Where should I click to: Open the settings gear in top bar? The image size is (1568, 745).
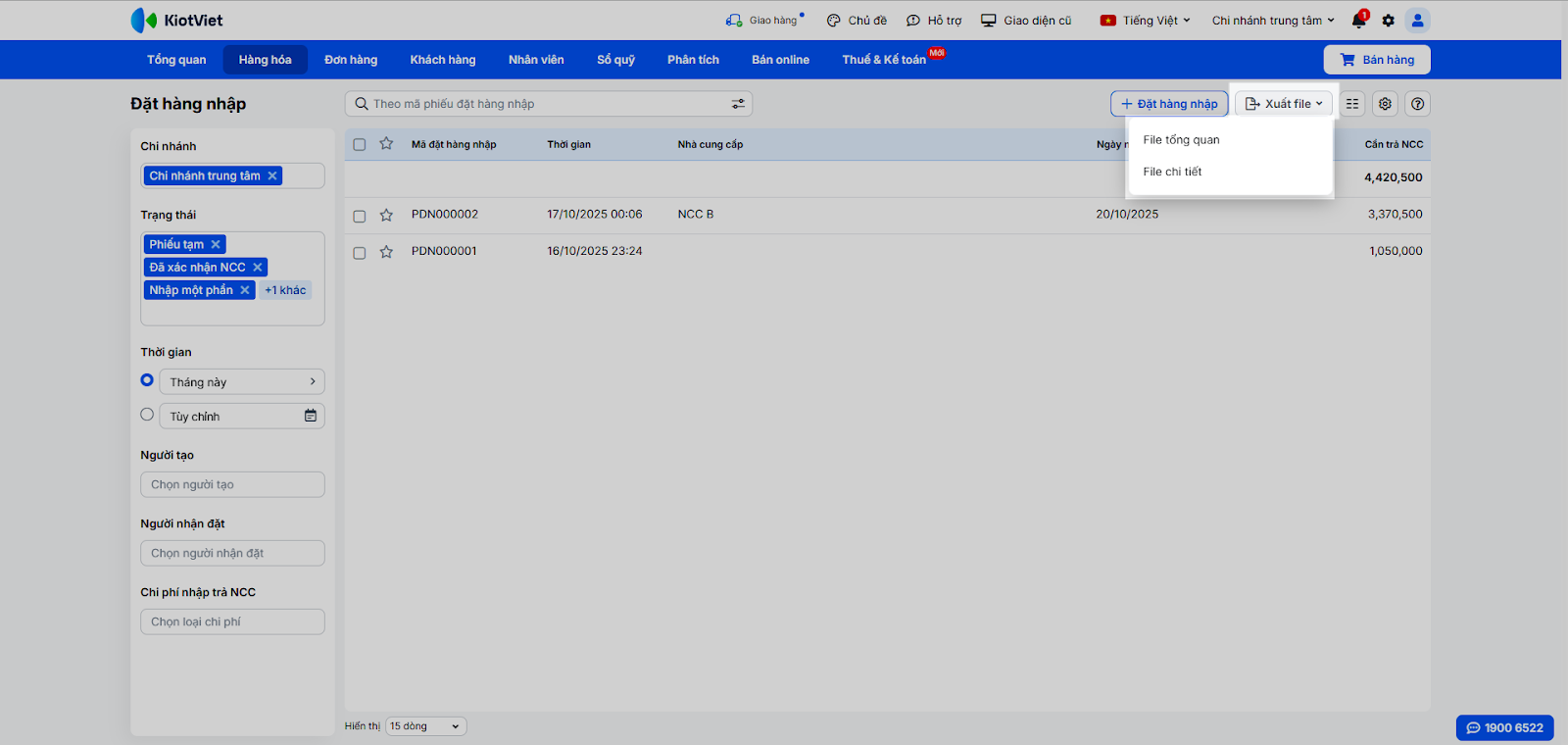click(1388, 21)
